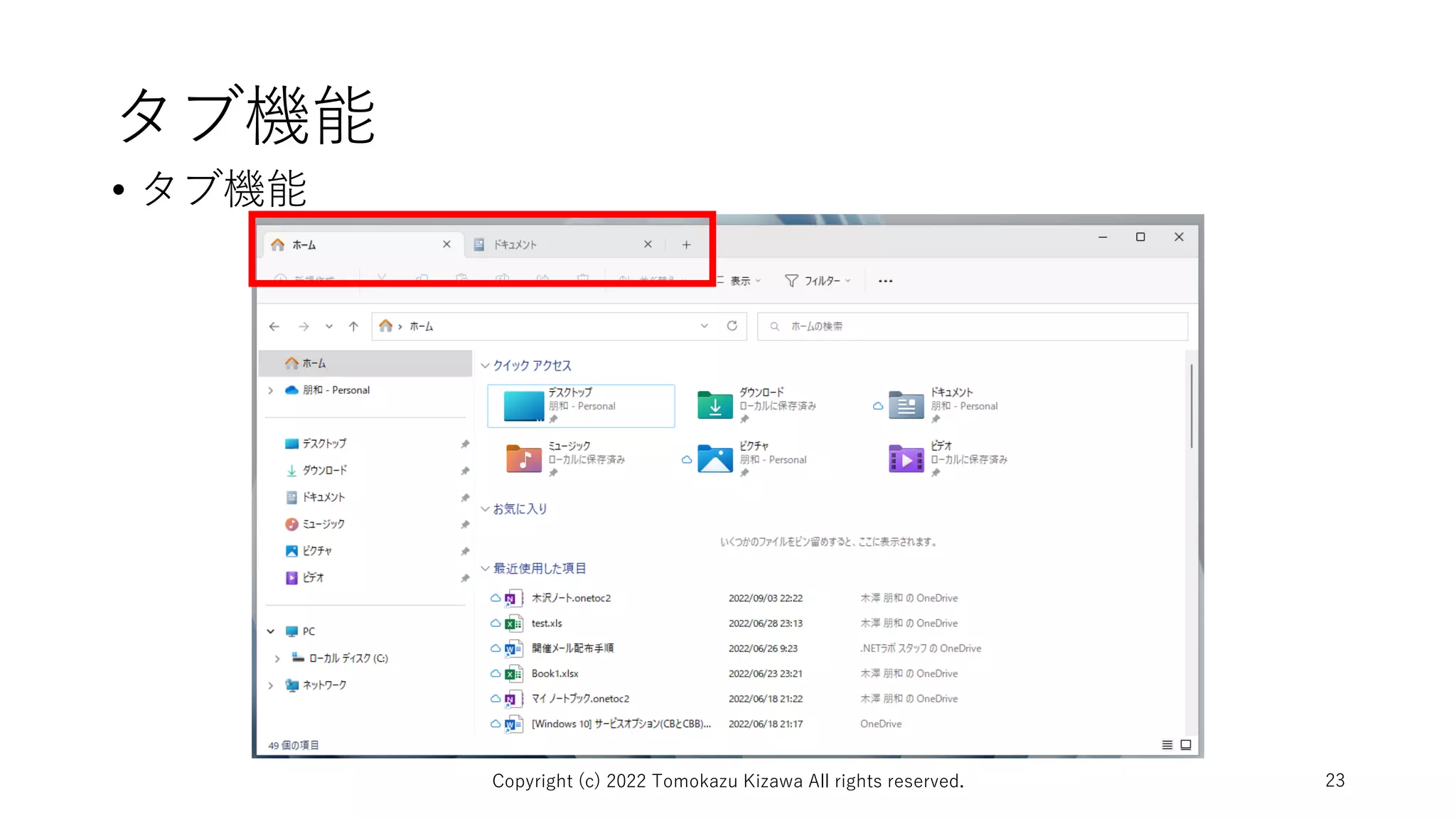Switch to details view icon in status bar

(1167, 744)
